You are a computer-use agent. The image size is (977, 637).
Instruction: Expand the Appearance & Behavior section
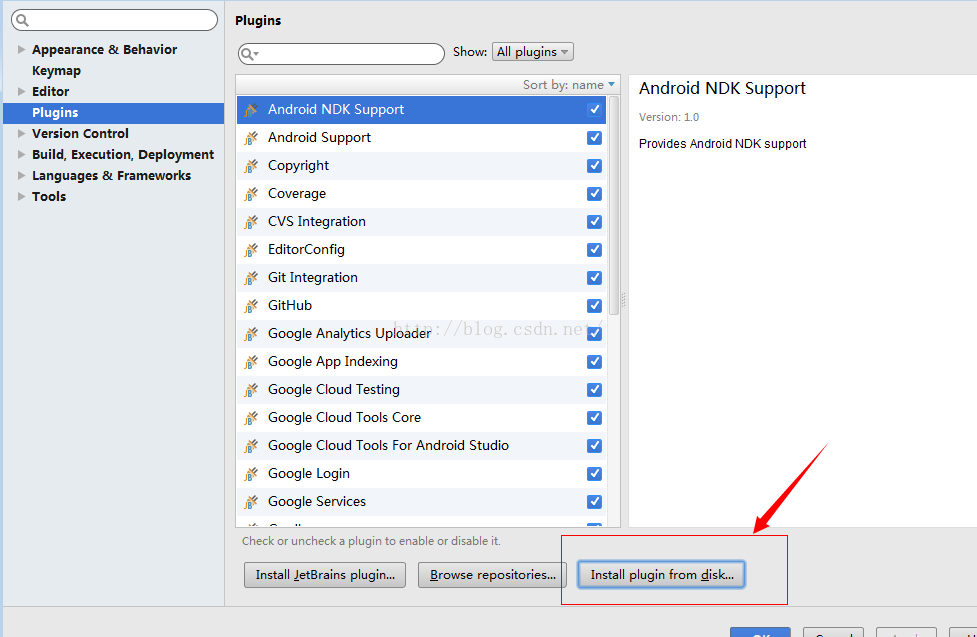pyautogui.click(x=21, y=49)
